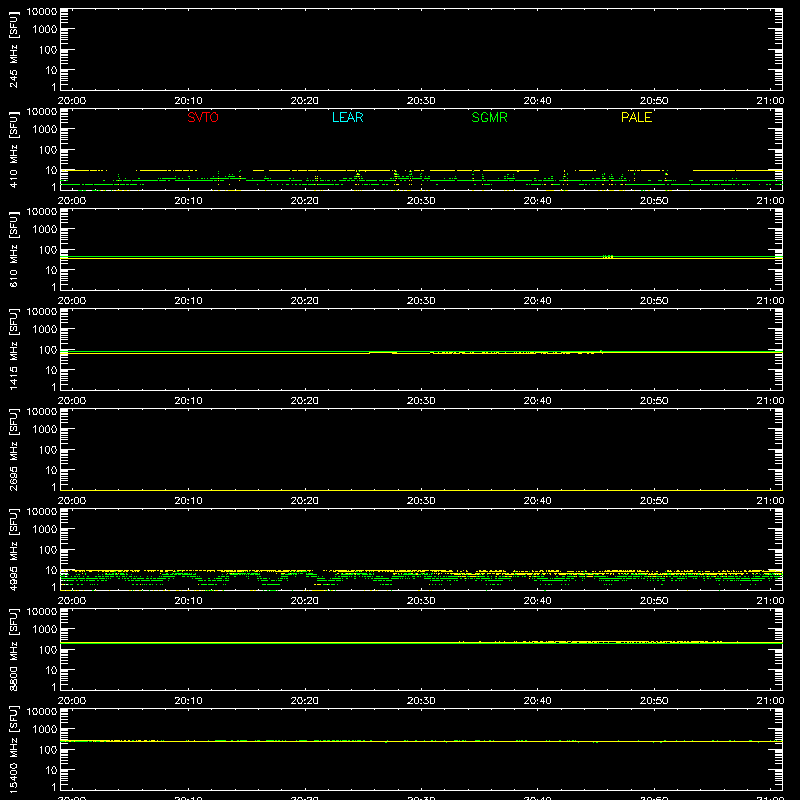
Task: Select the 4995 MHz [SFU] axis title
Action: pos(13,549)
